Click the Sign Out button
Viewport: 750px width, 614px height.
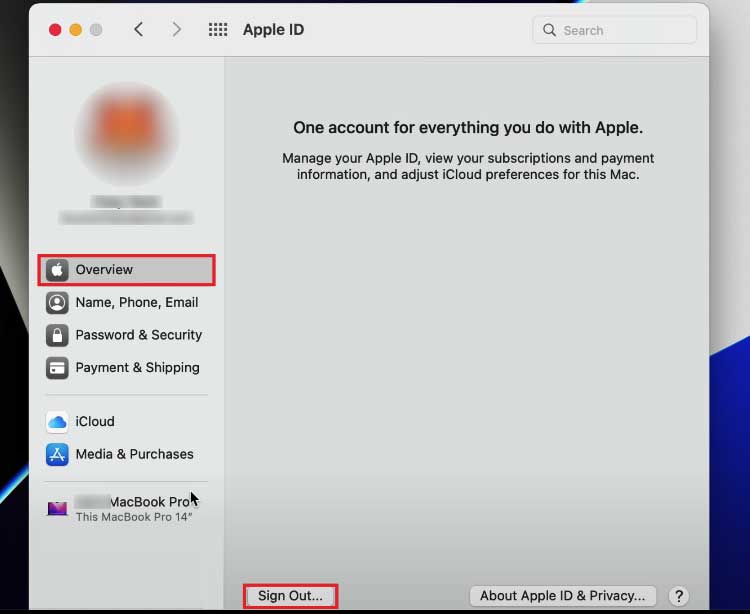[x=290, y=596]
